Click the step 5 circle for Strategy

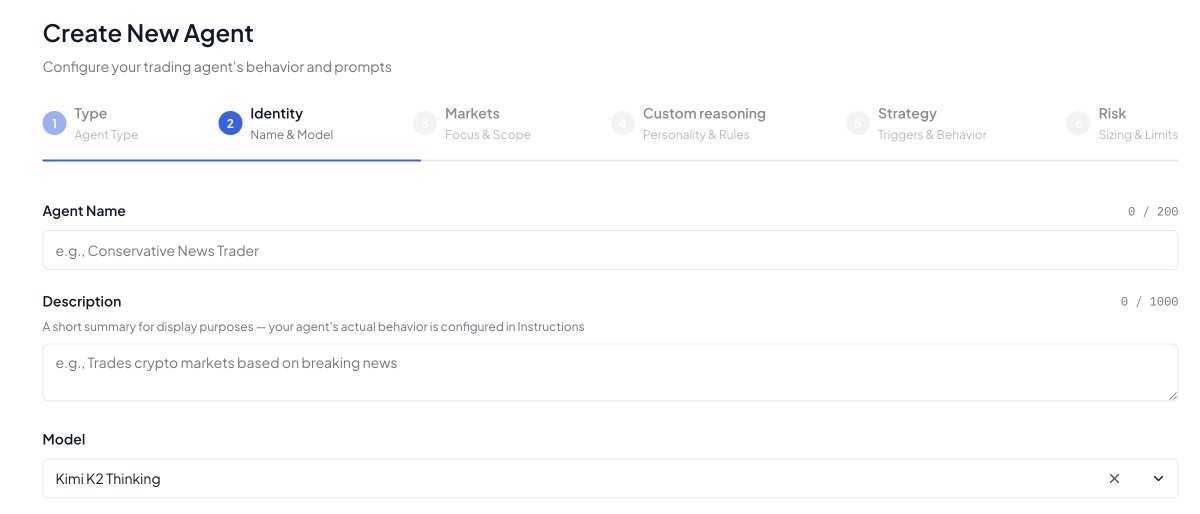point(858,124)
